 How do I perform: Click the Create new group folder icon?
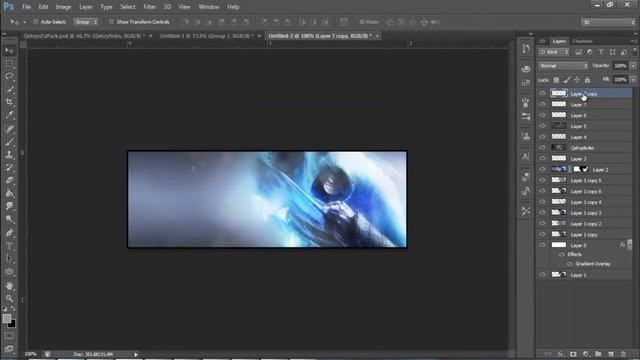point(598,354)
